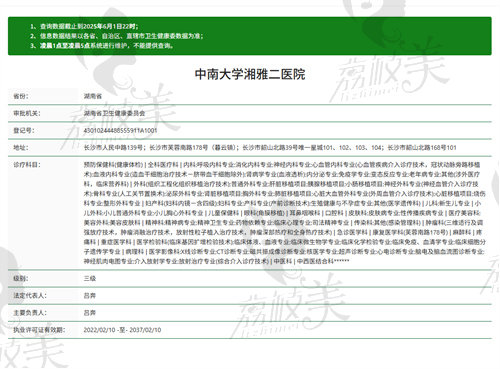Click 全科医疗科 in treatment subjects
This screenshot has width=500, height=369.
(x=163, y=165)
